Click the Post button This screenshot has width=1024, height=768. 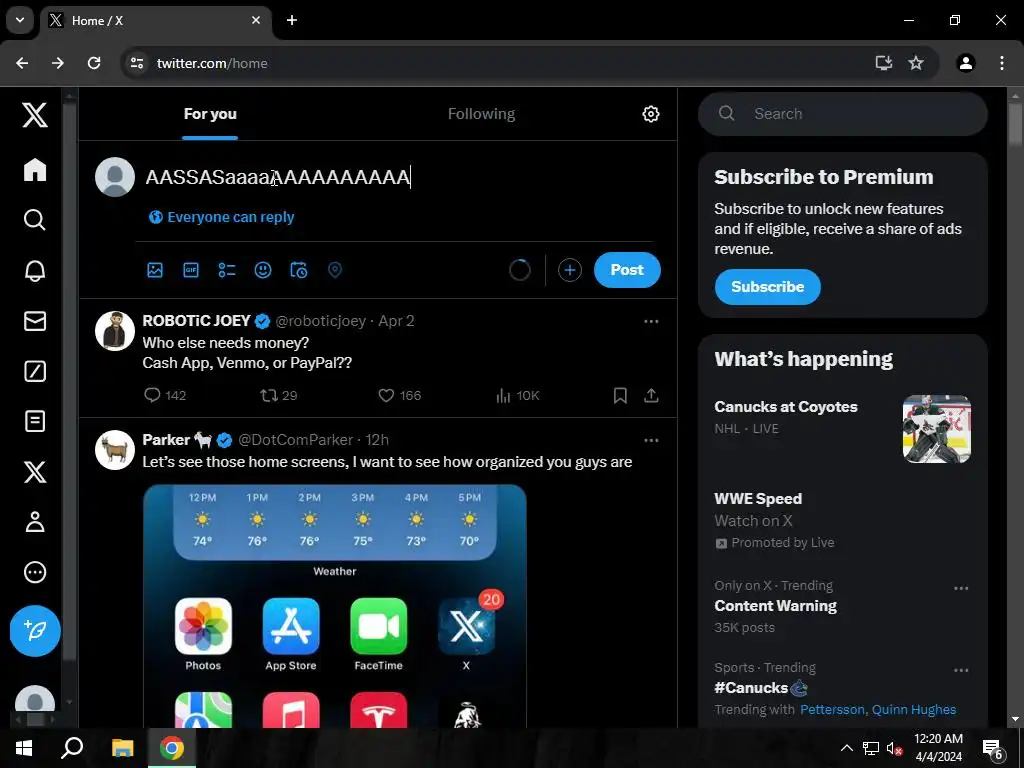627,270
